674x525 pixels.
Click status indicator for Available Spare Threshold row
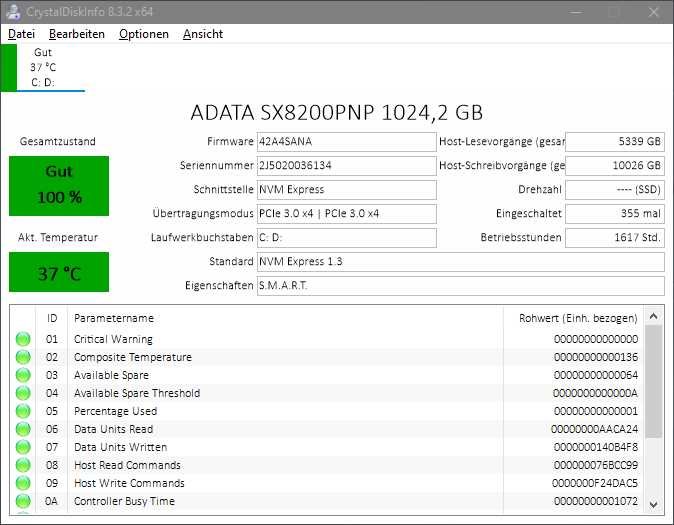click(23, 393)
